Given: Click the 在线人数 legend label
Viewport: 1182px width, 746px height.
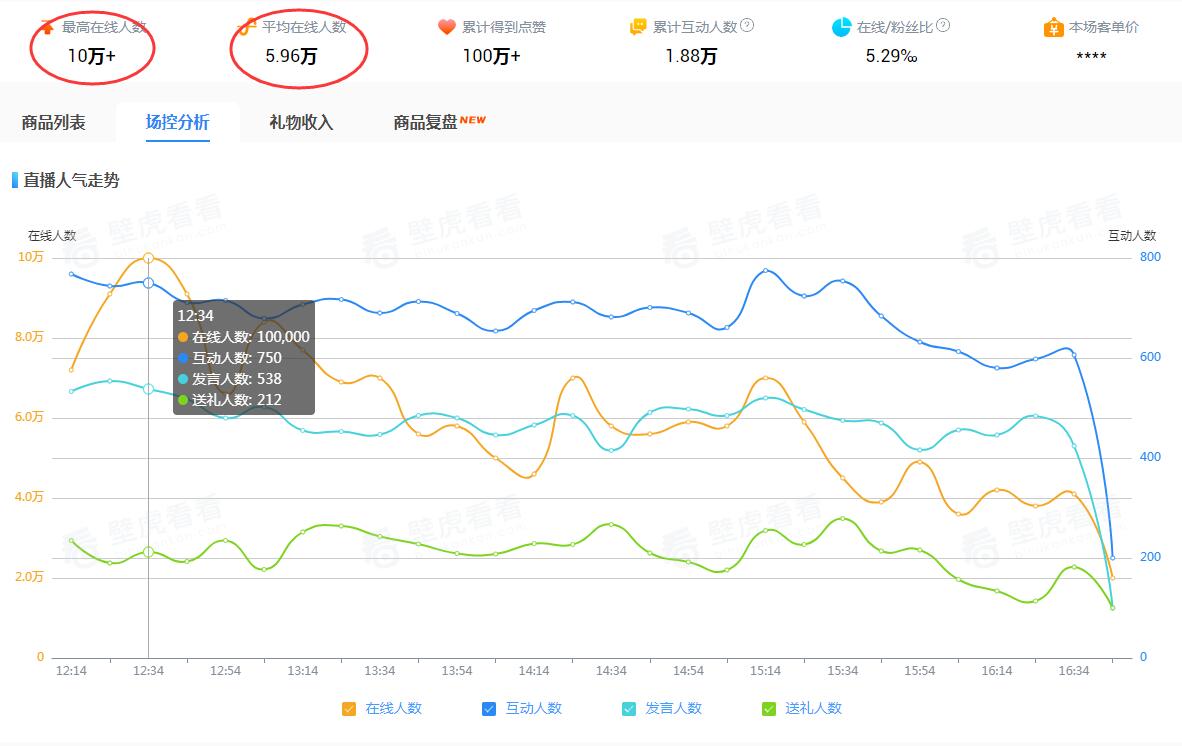Looking at the screenshot, I should pos(393,708).
